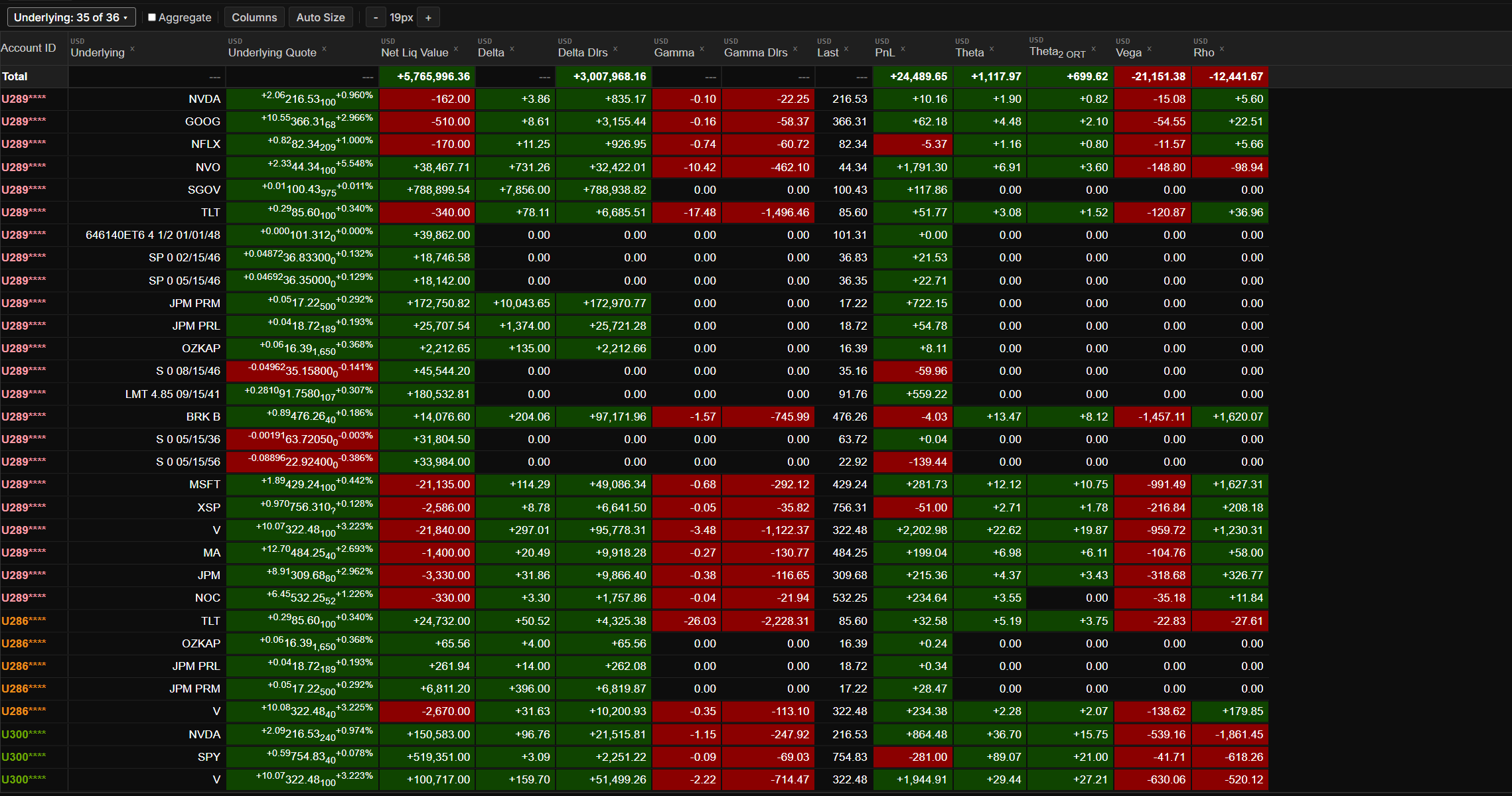Click the Auto Size button

tap(321, 17)
